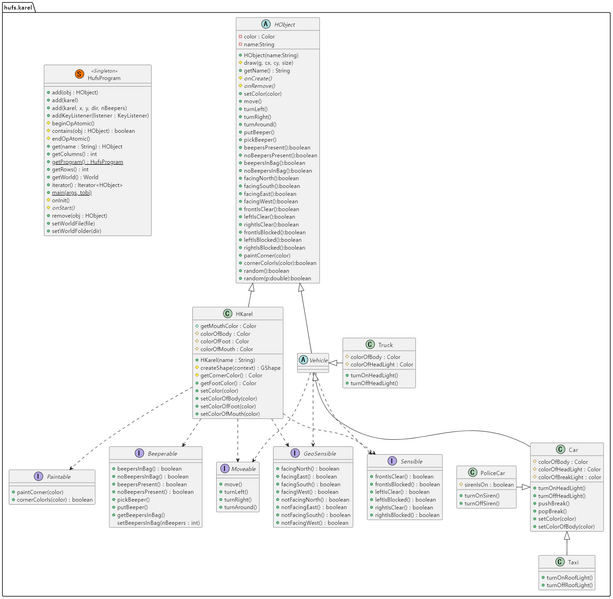The image size is (613, 599).
Task: Click italic 'onRemove()' method in HObject
Action: [x=259, y=86]
